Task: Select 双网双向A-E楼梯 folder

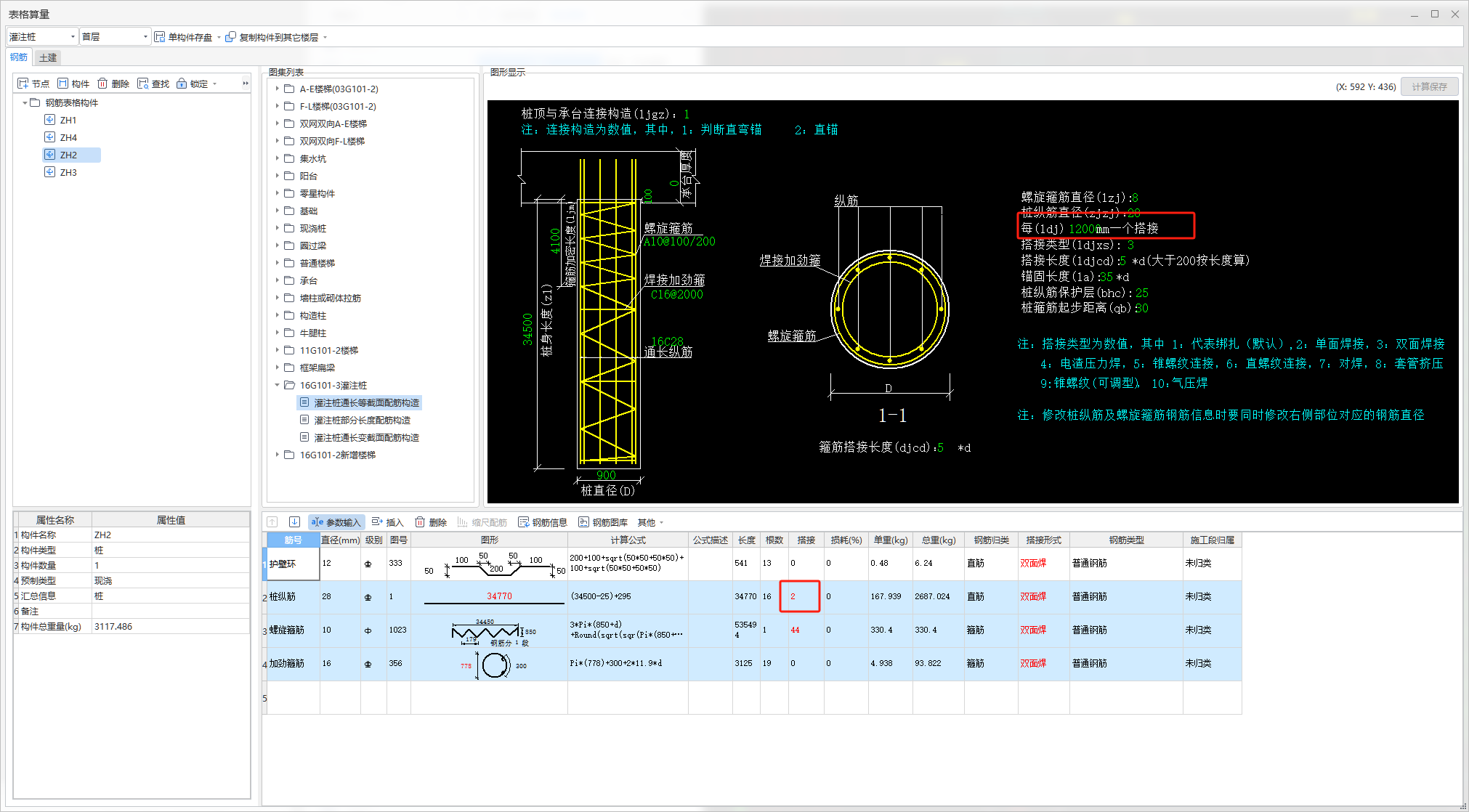Action: (x=325, y=123)
